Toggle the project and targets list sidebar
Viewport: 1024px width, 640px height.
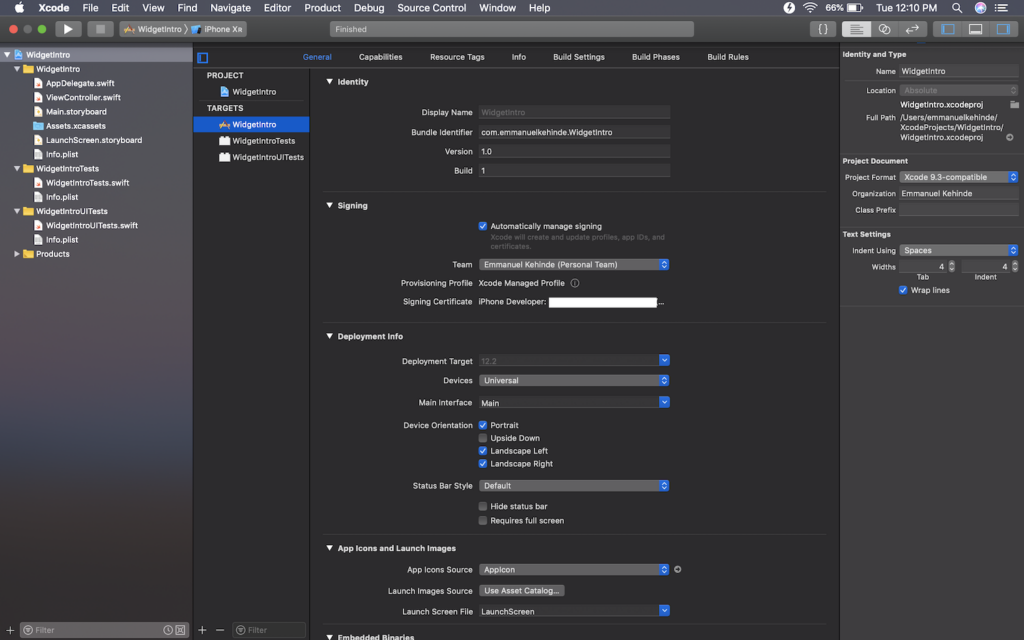(x=202, y=57)
